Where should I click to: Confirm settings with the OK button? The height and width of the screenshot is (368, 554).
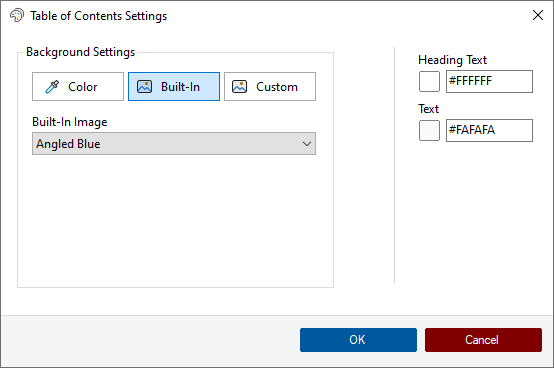[x=358, y=340]
